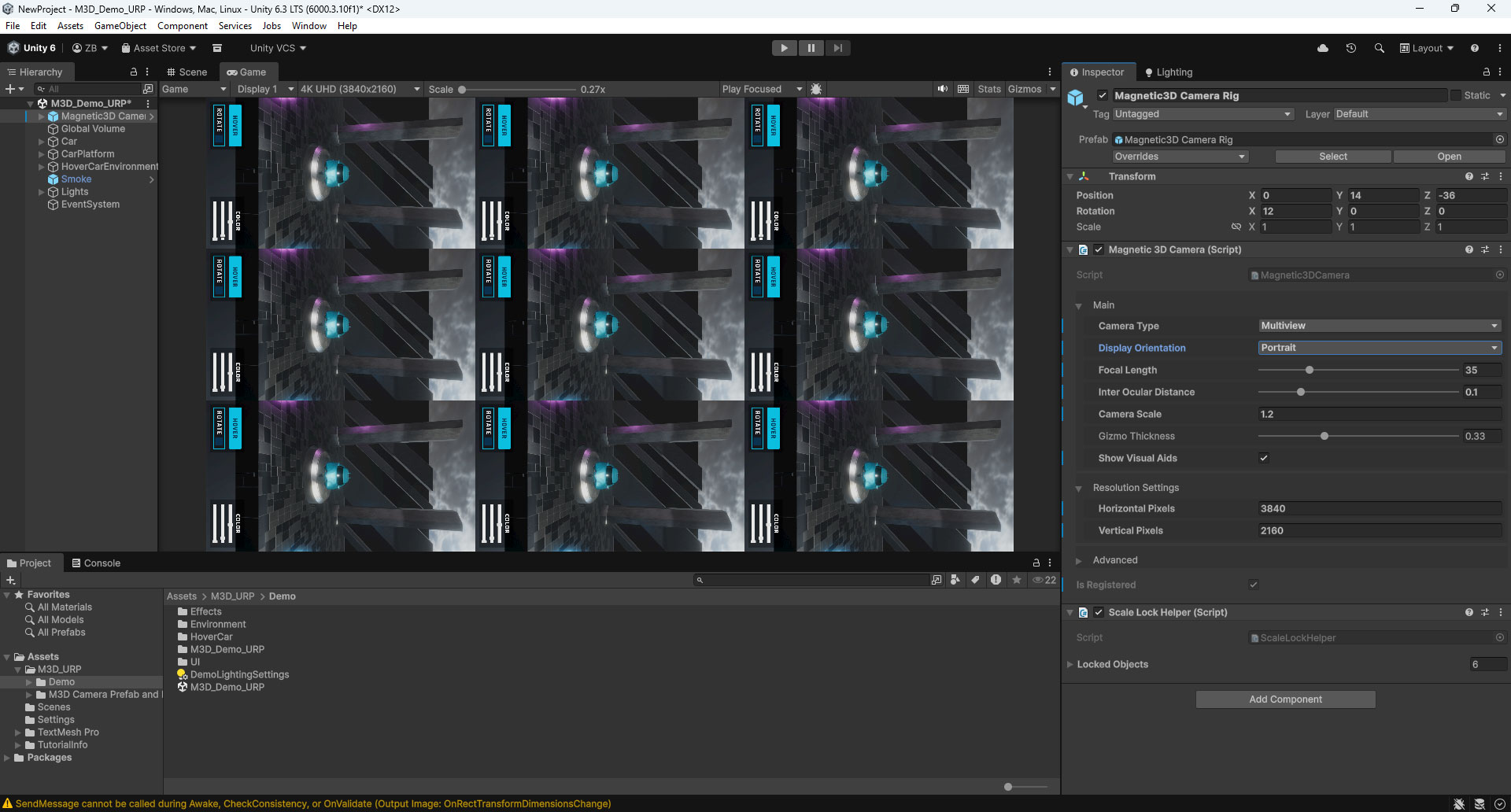Viewport: 1511px width, 812px height.
Task: Mute audio in the Game view
Action: click(x=943, y=89)
